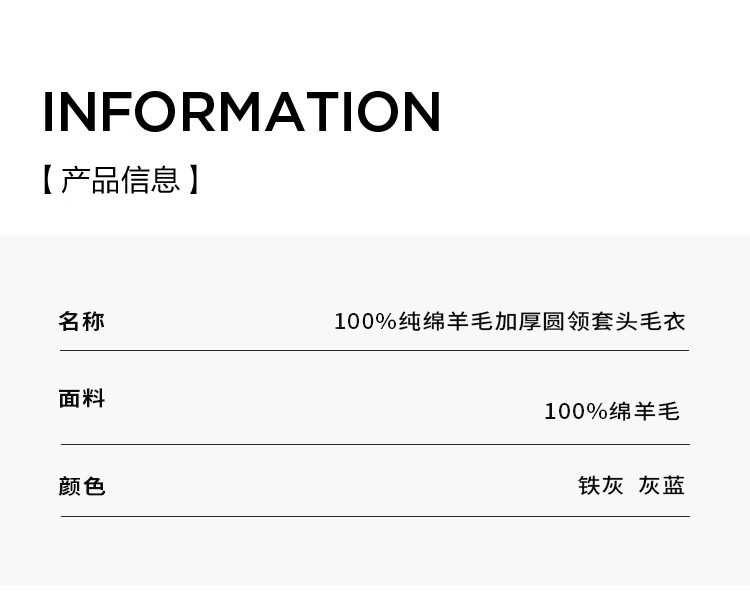Choose the 铁灰 color option

(x=601, y=486)
